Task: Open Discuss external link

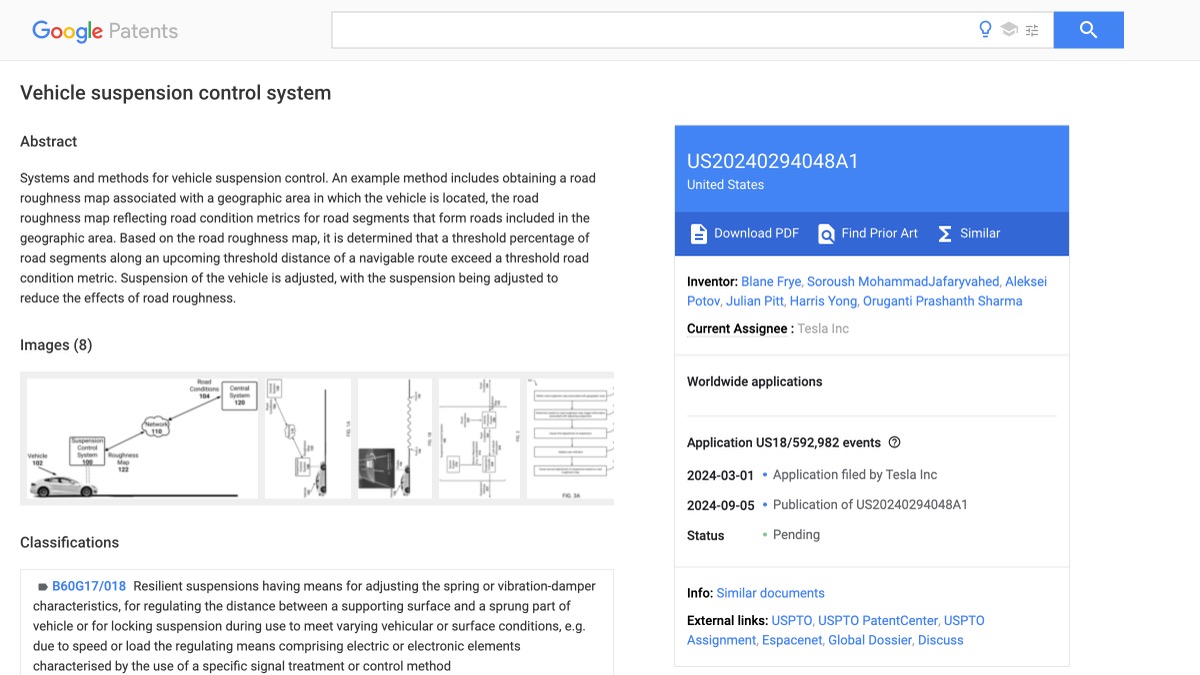Action: (x=941, y=639)
